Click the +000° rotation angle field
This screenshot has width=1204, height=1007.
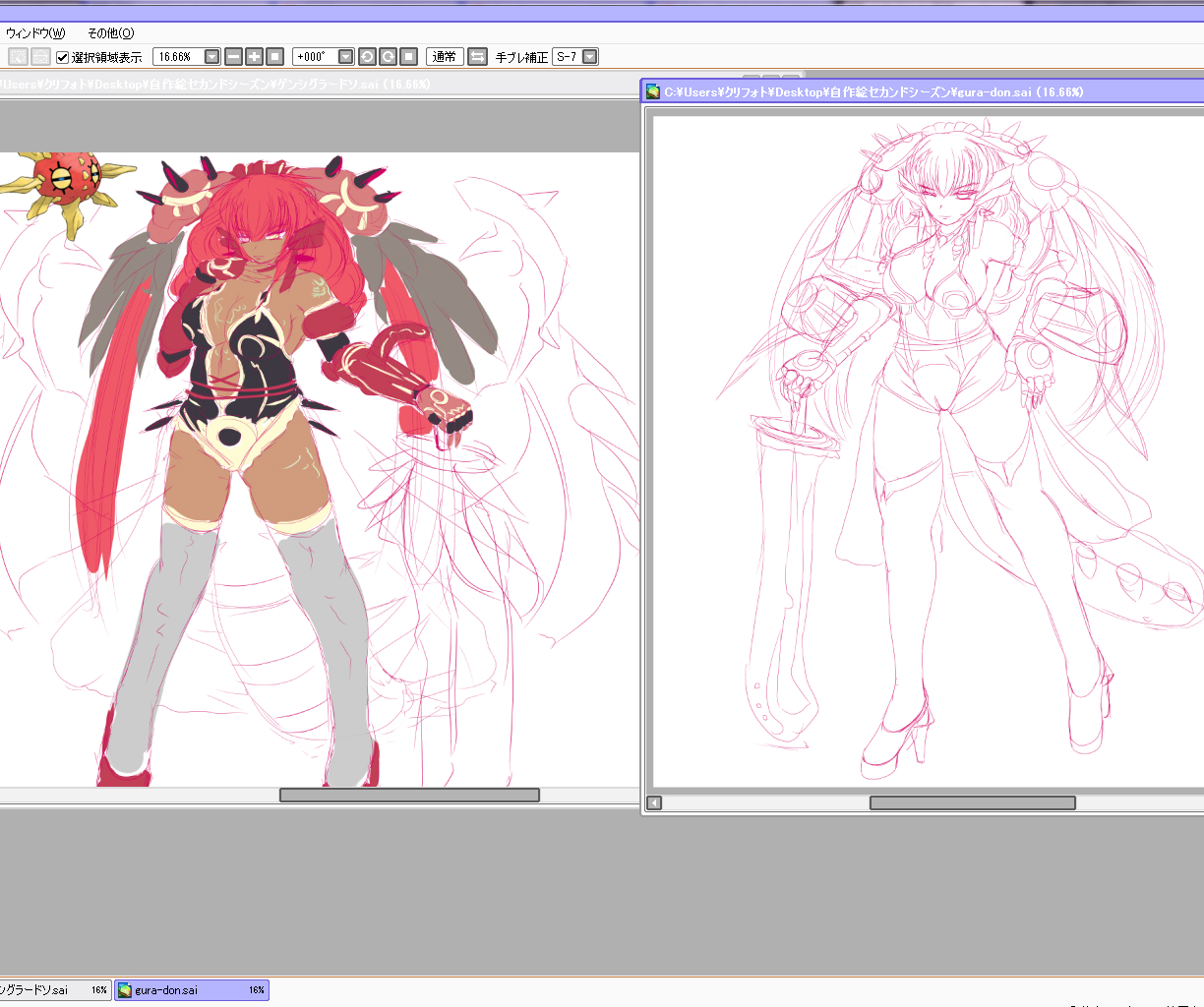pyautogui.click(x=315, y=57)
